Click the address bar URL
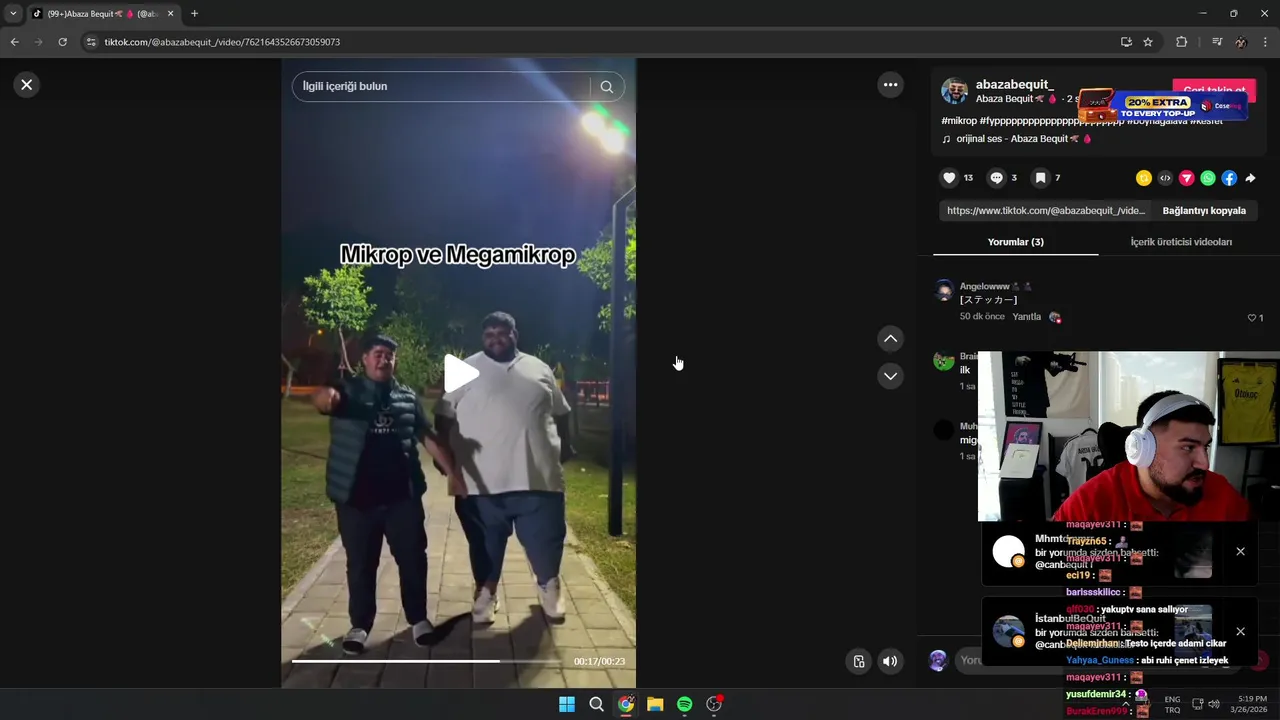Viewport: 1280px width, 720px height. (222, 42)
